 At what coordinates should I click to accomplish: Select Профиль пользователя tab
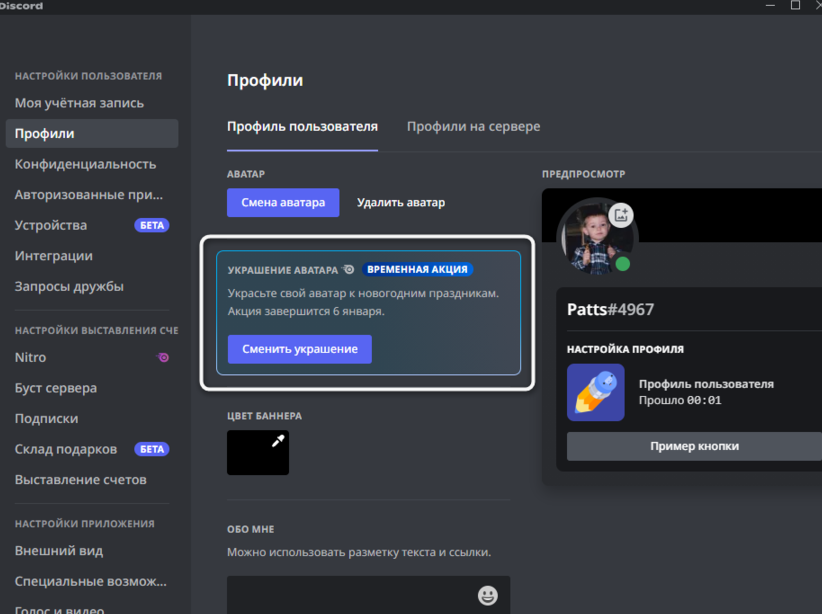click(x=302, y=127)
